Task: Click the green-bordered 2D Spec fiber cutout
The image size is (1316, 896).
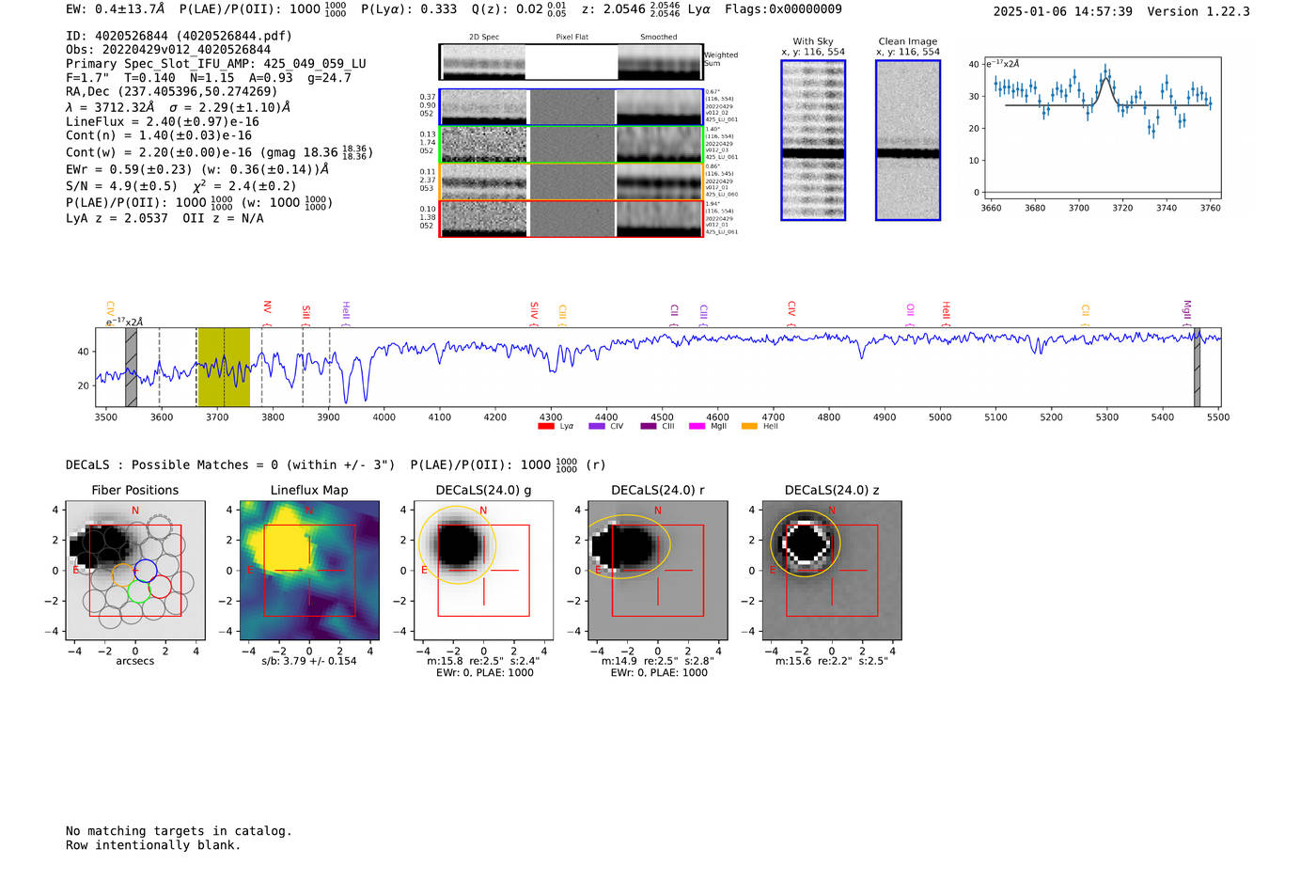Action: click(484, 145)
